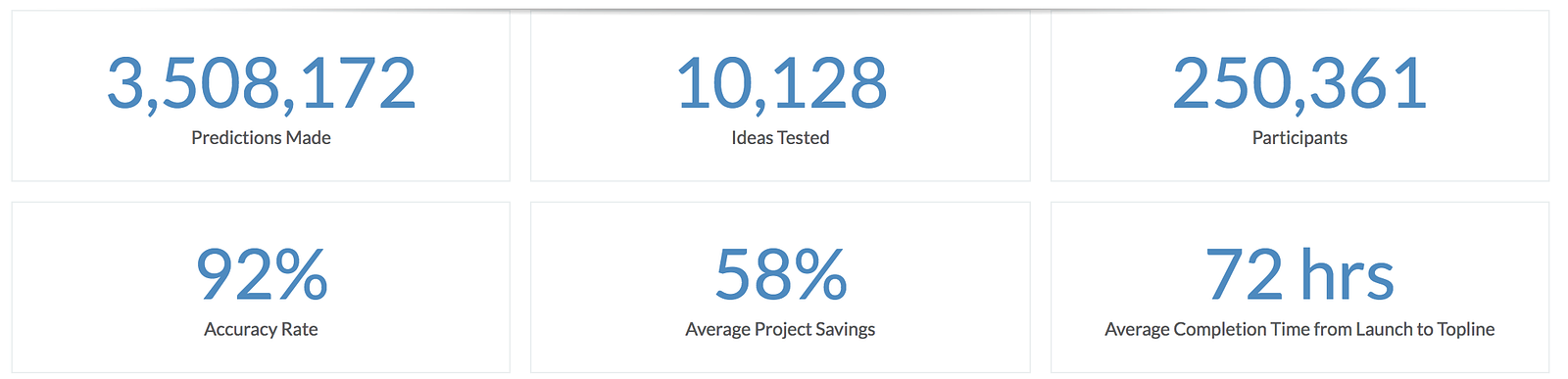
Task: Select the Average Project Savings label
Action: [780, 330]
